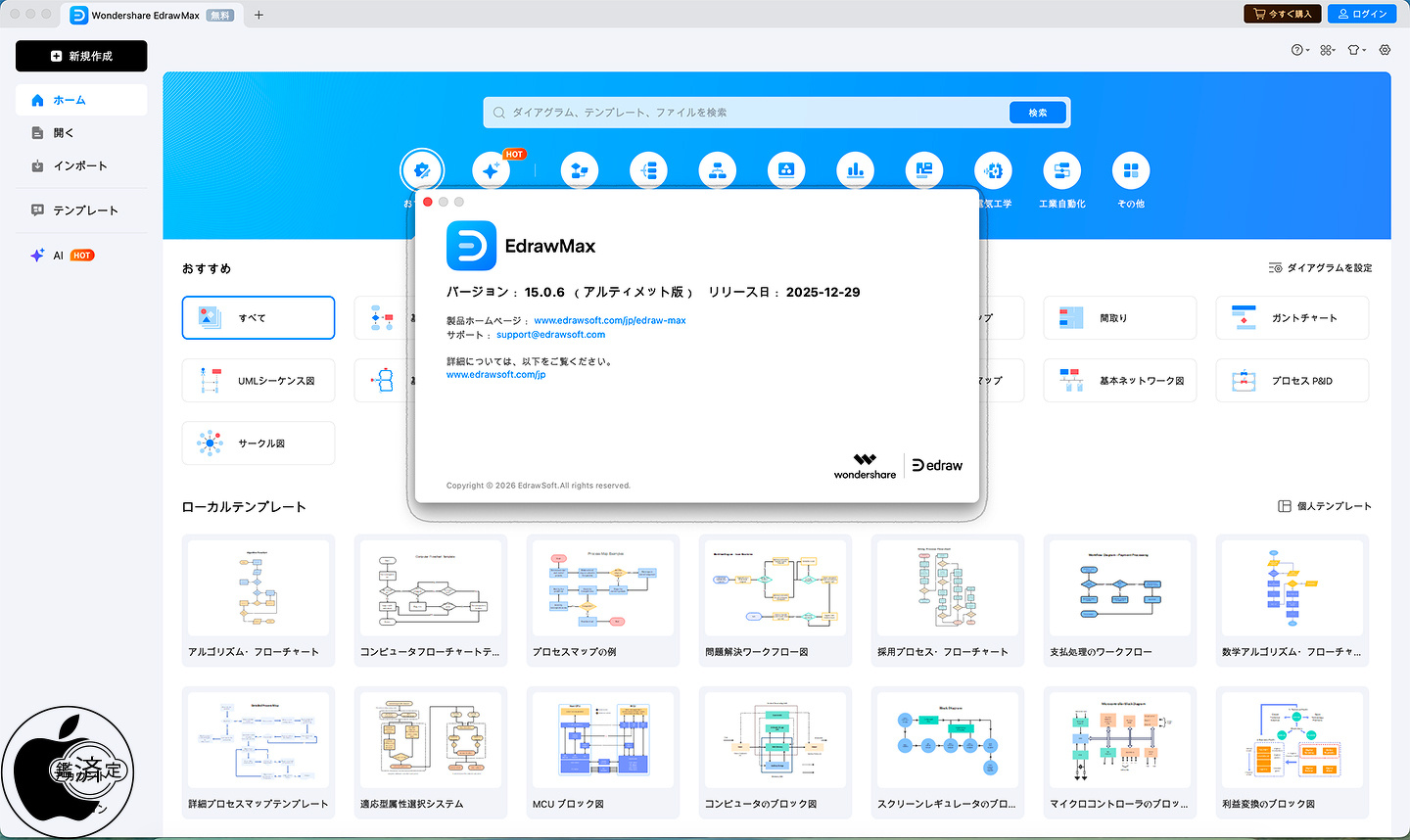The height and width of the screenshot is (840, 1410).
Task: Open the support@edrawsoft.com link
Action: click(550, 335)
